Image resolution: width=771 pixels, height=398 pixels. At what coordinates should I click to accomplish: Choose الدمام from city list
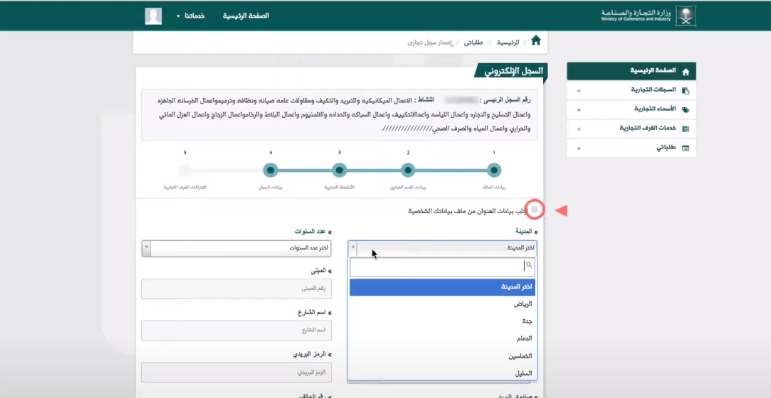pos(442,338)
